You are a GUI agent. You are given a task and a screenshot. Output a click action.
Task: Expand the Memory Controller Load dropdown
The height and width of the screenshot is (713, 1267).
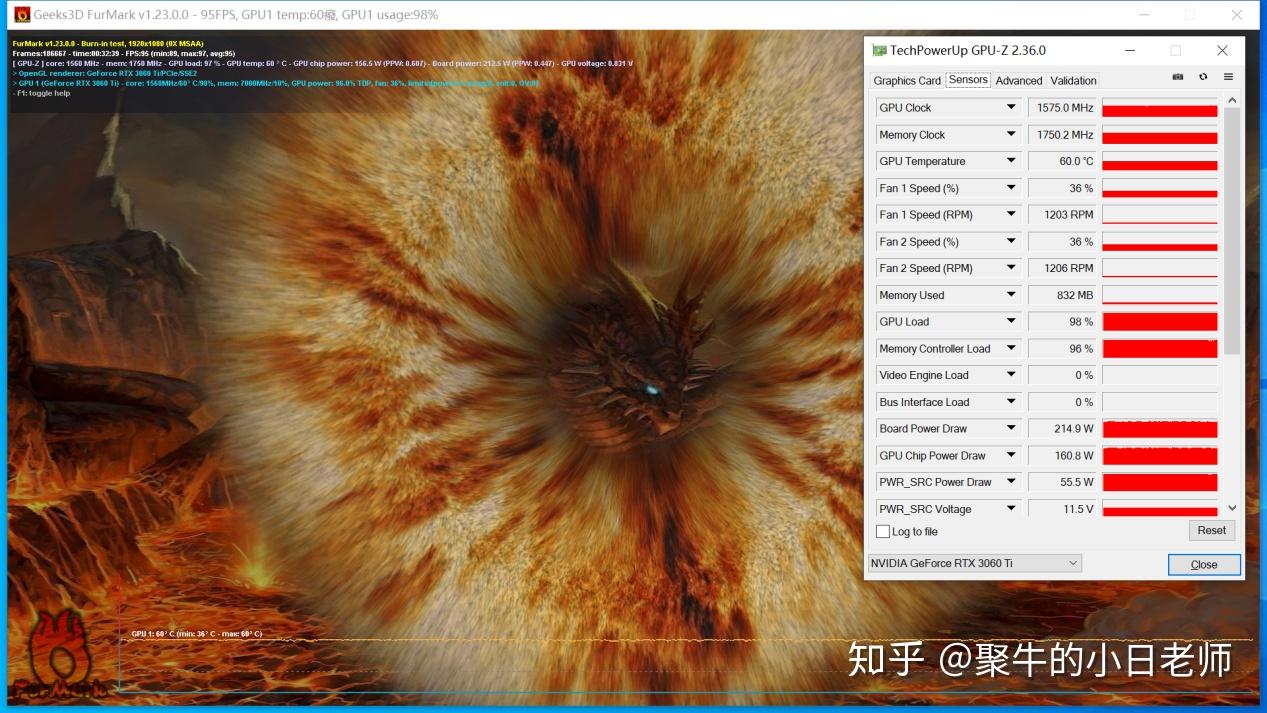click(x=1011, y=348)
